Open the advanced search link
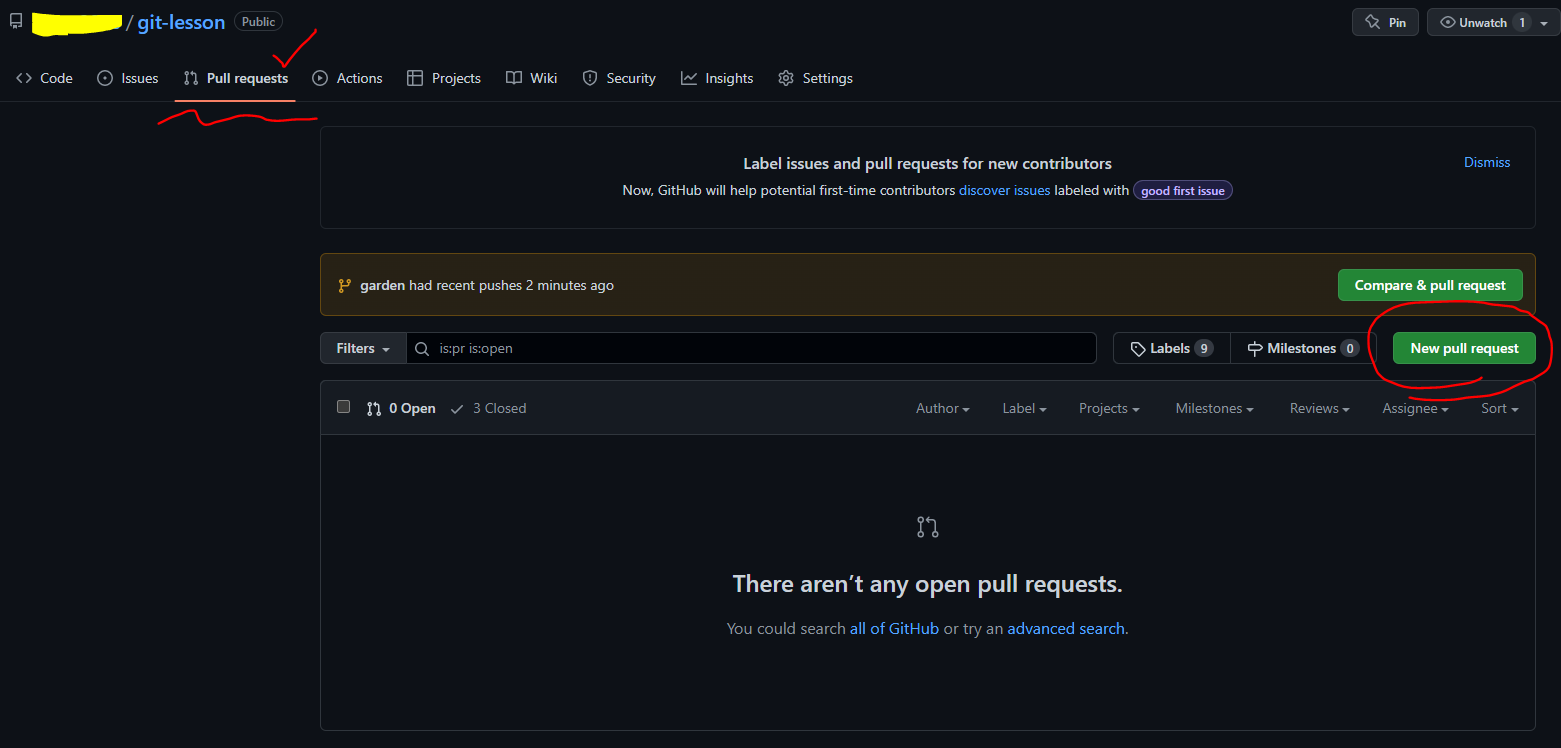 pos(1066,629)
